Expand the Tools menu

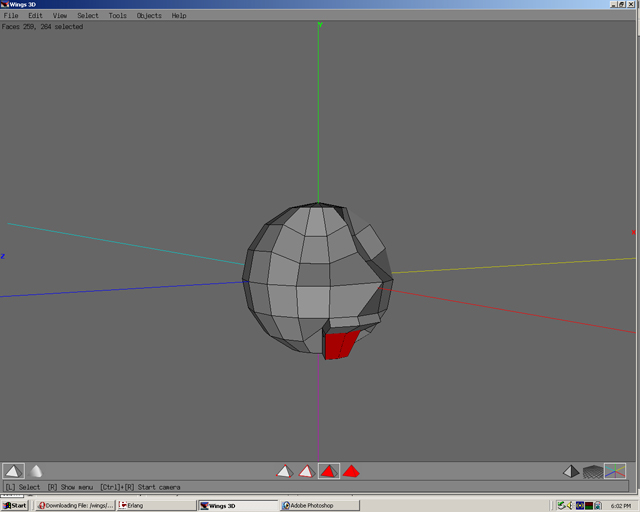tap(117, 16)
